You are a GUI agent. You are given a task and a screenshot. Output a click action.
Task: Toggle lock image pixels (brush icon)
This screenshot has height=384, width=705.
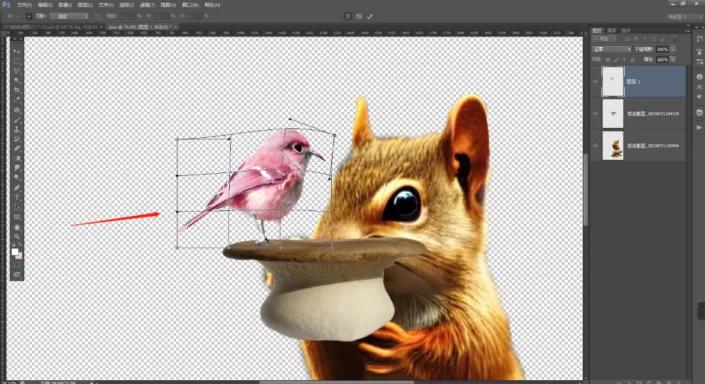[x=616, y=59]
